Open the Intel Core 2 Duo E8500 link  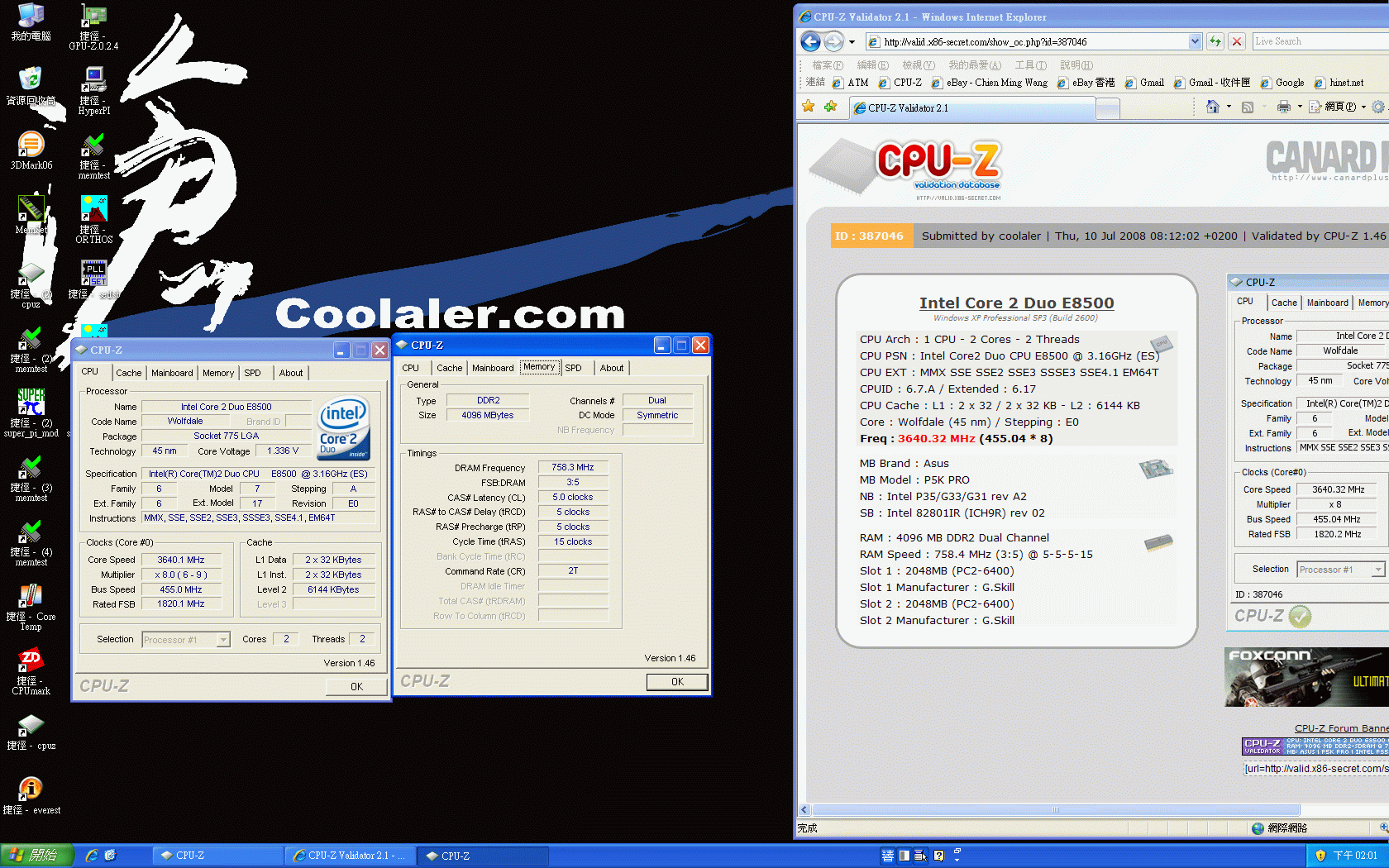1016,303
